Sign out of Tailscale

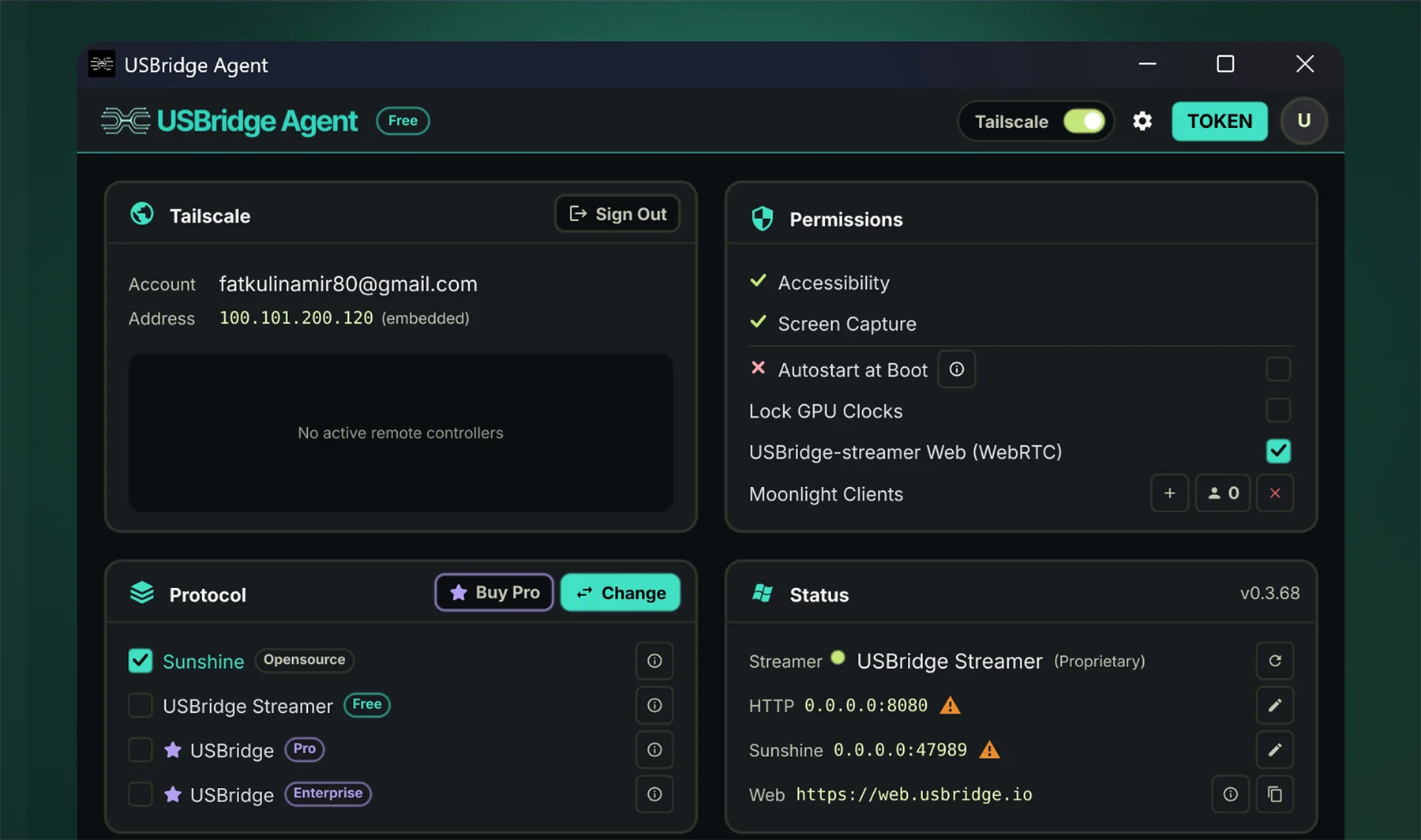point(617,214)
